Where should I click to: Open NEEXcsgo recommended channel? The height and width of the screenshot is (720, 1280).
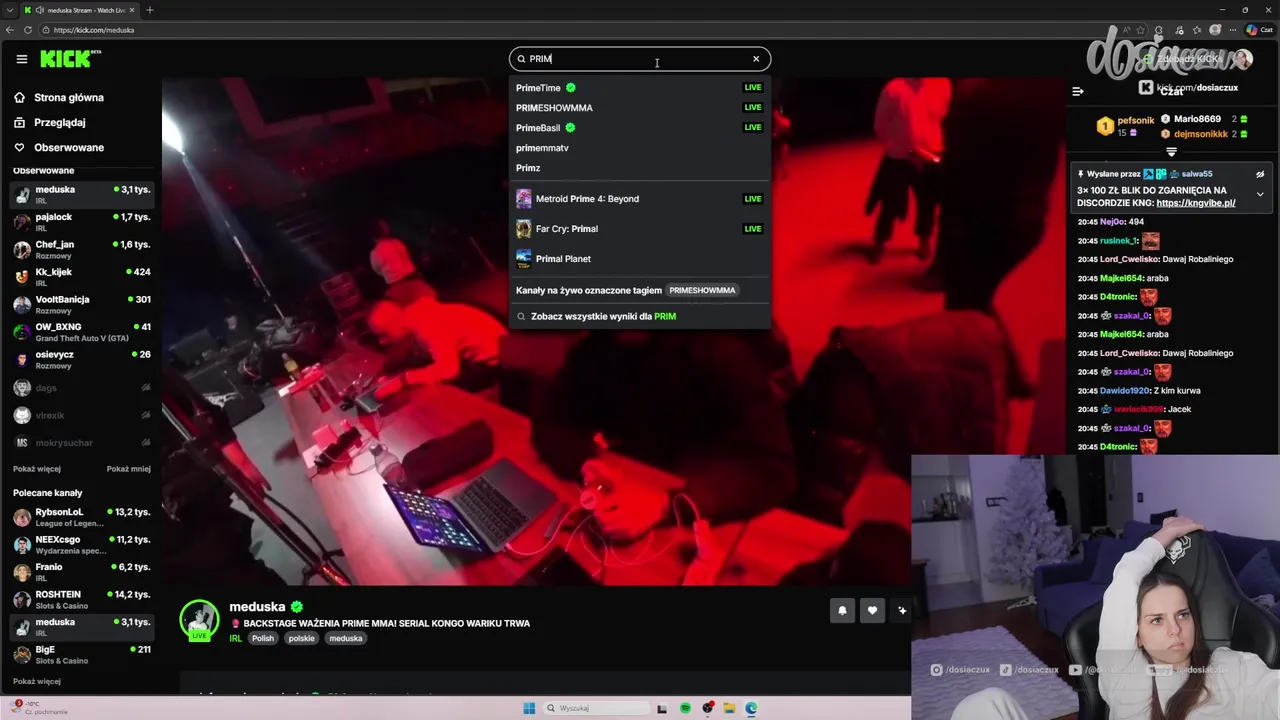tap(82, 545)
